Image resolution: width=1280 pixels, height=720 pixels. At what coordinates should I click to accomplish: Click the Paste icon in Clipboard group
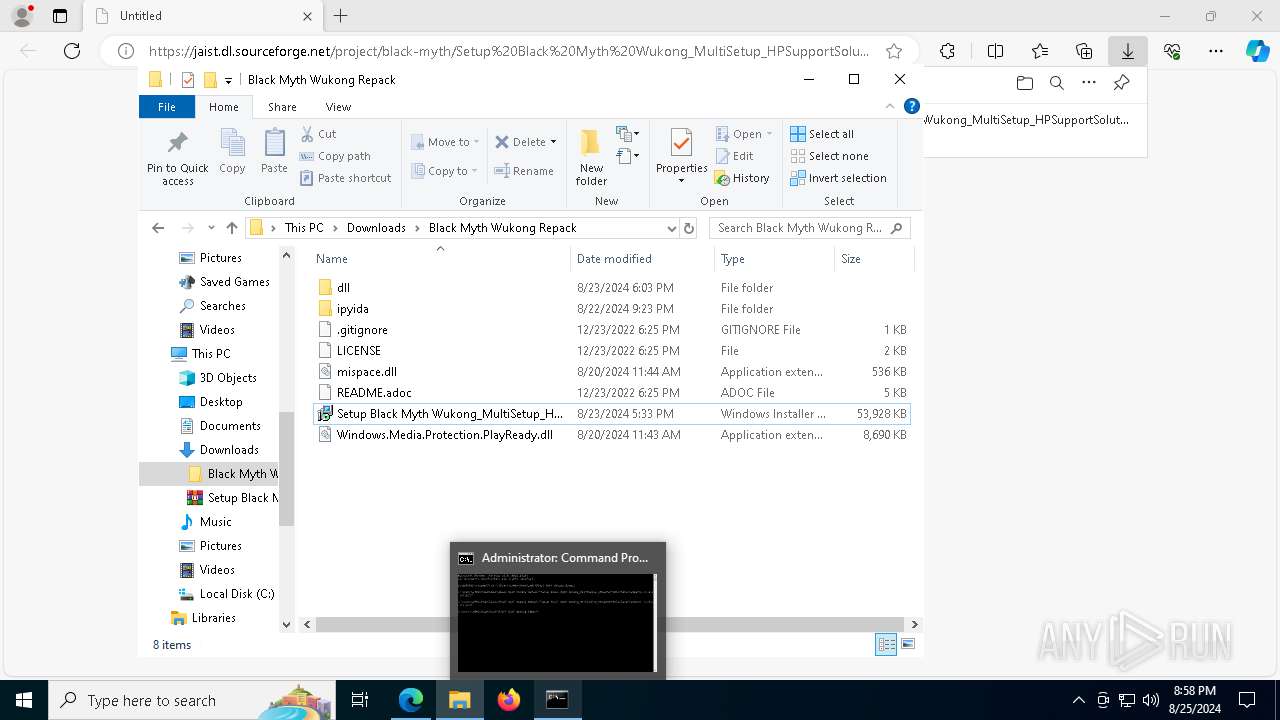pos(274,151)
